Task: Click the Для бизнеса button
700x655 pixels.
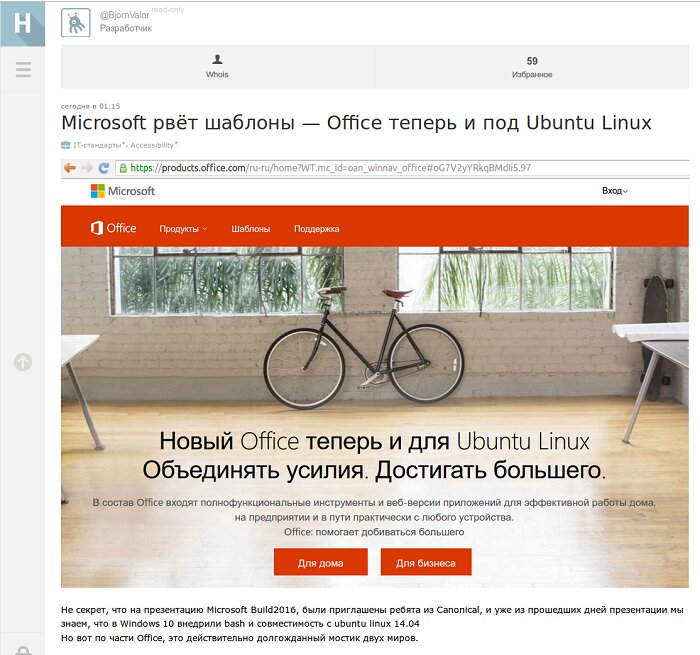Action: pos(426,562)
